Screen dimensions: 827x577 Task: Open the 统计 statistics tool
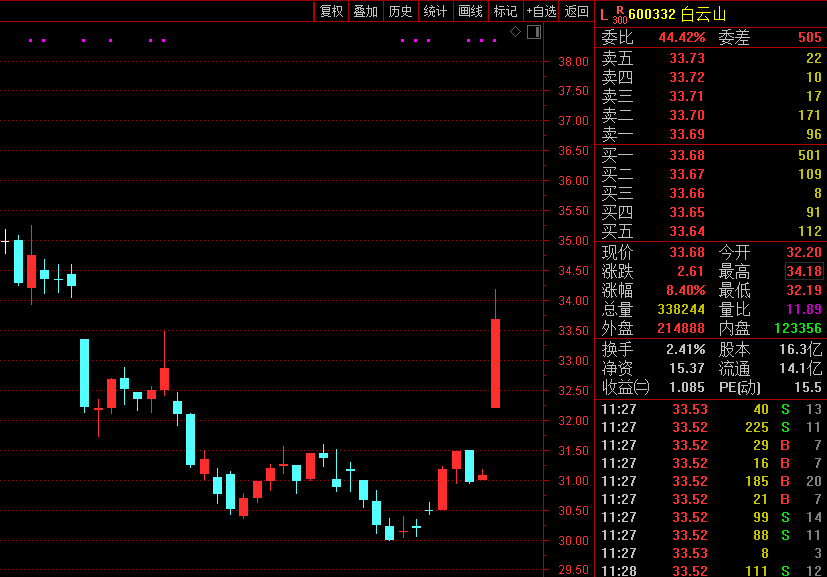(x=435, y=11)
